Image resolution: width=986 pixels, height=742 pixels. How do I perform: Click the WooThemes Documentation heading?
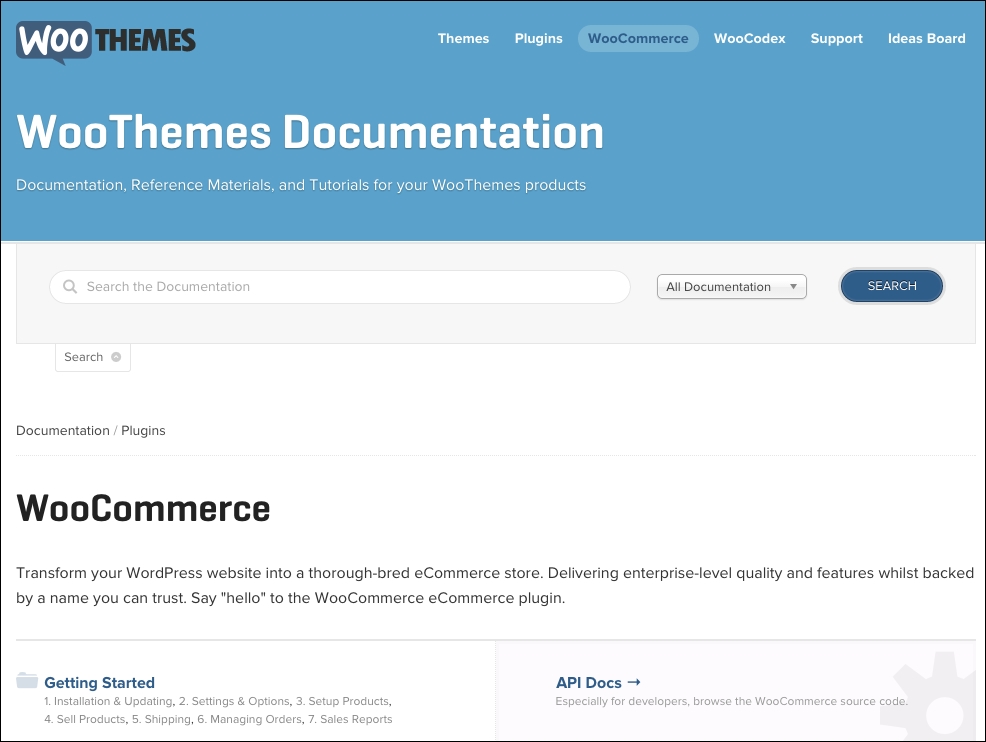(x=310, y=132)
